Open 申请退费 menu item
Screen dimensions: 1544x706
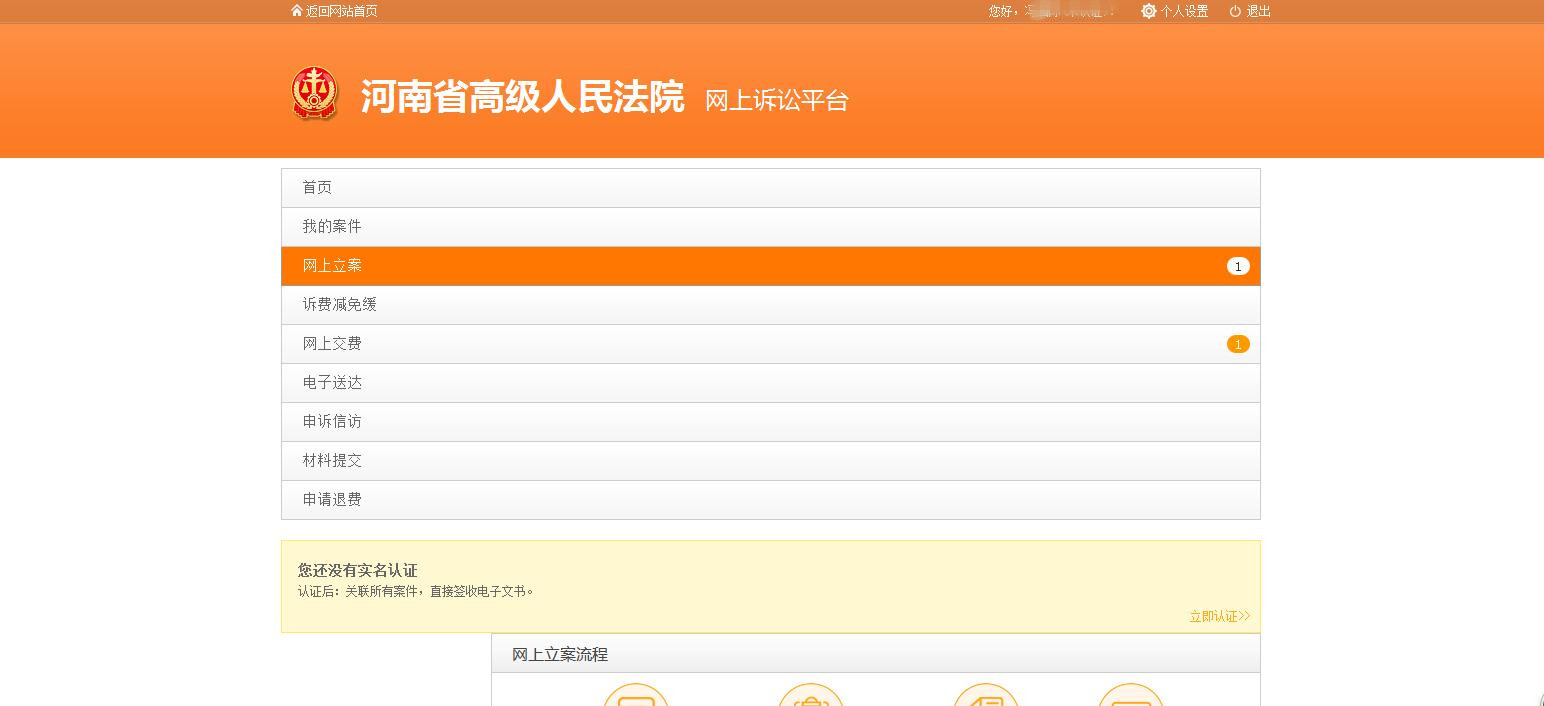(771, 500)
